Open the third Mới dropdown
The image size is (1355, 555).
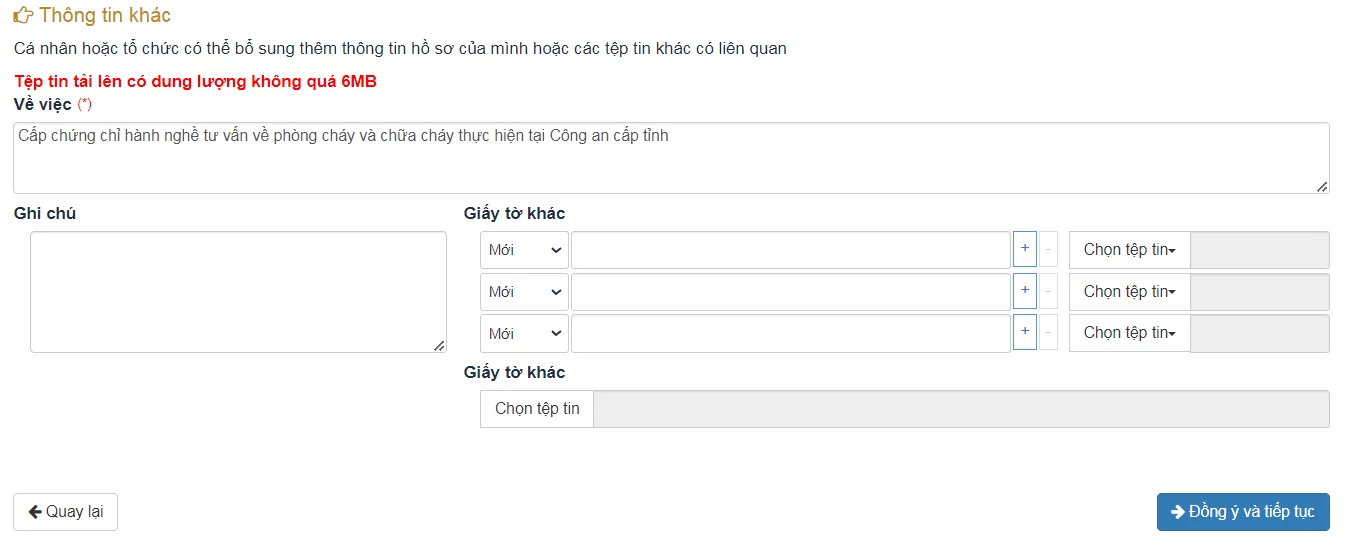pyautogui.click(x=524, y=333)
